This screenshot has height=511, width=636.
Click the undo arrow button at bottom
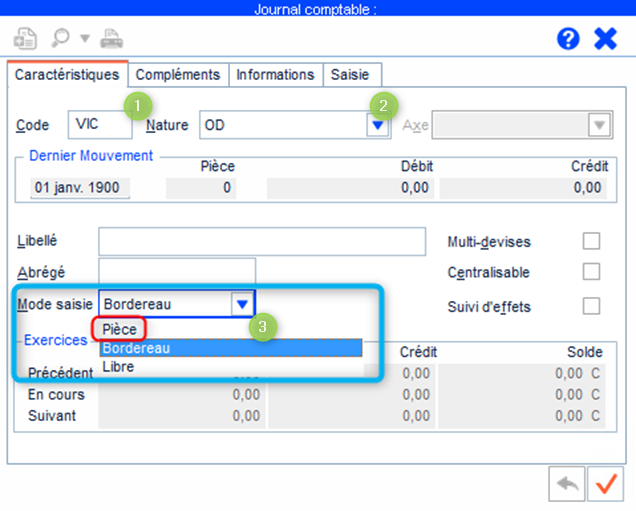click(x=567, y=483)
